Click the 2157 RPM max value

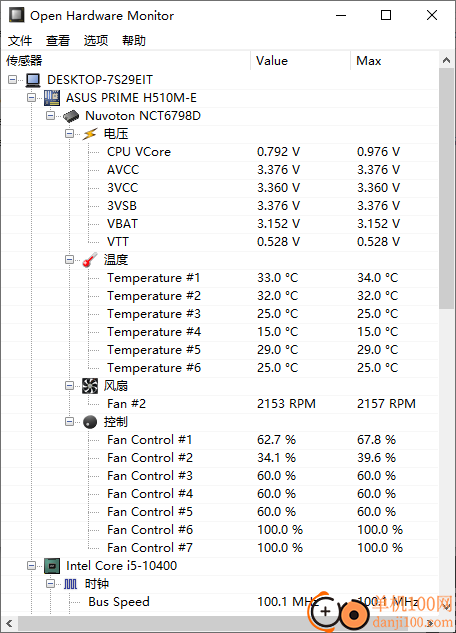[x=386, y=404]
